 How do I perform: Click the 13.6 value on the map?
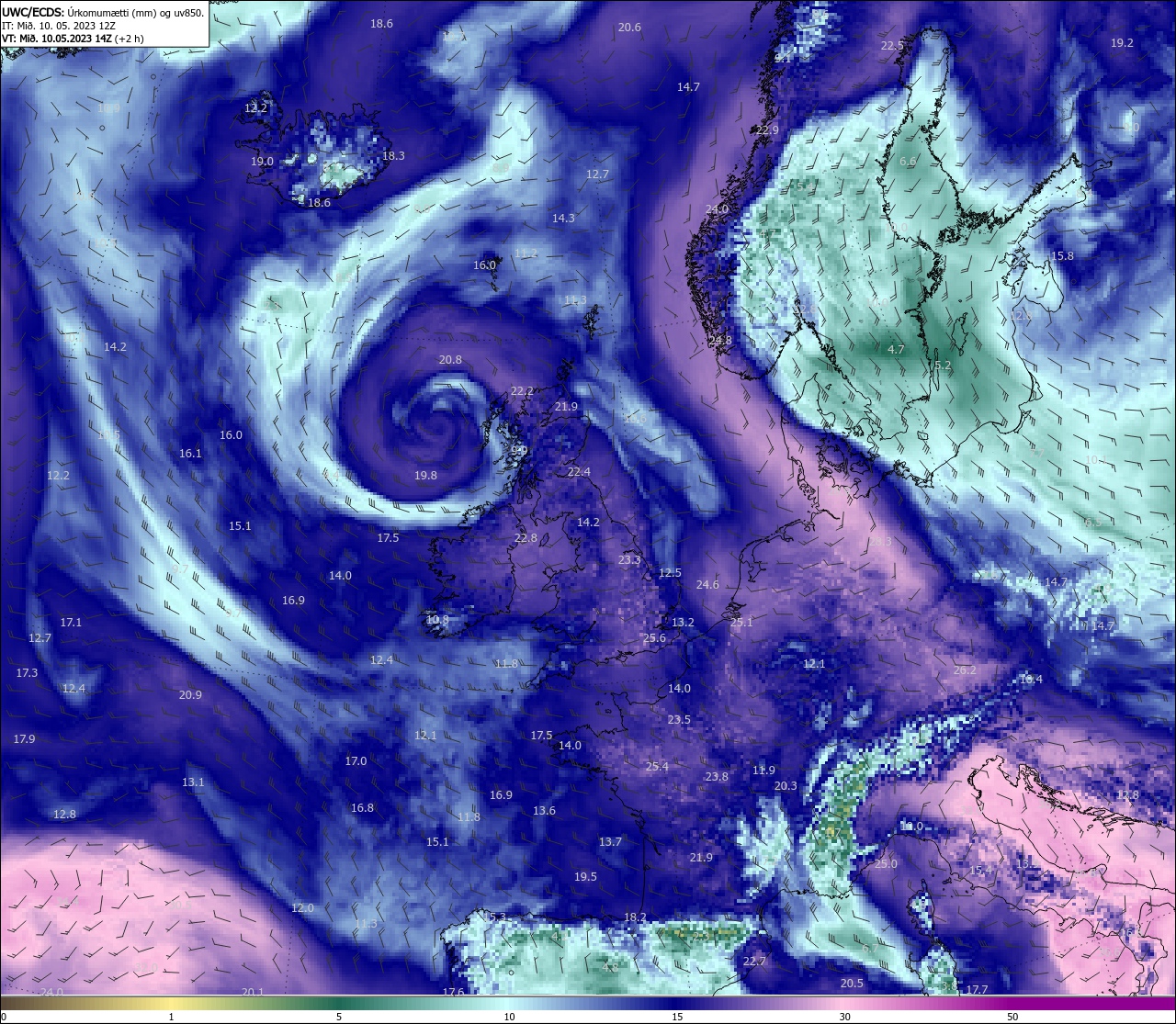tap(544, 811)
